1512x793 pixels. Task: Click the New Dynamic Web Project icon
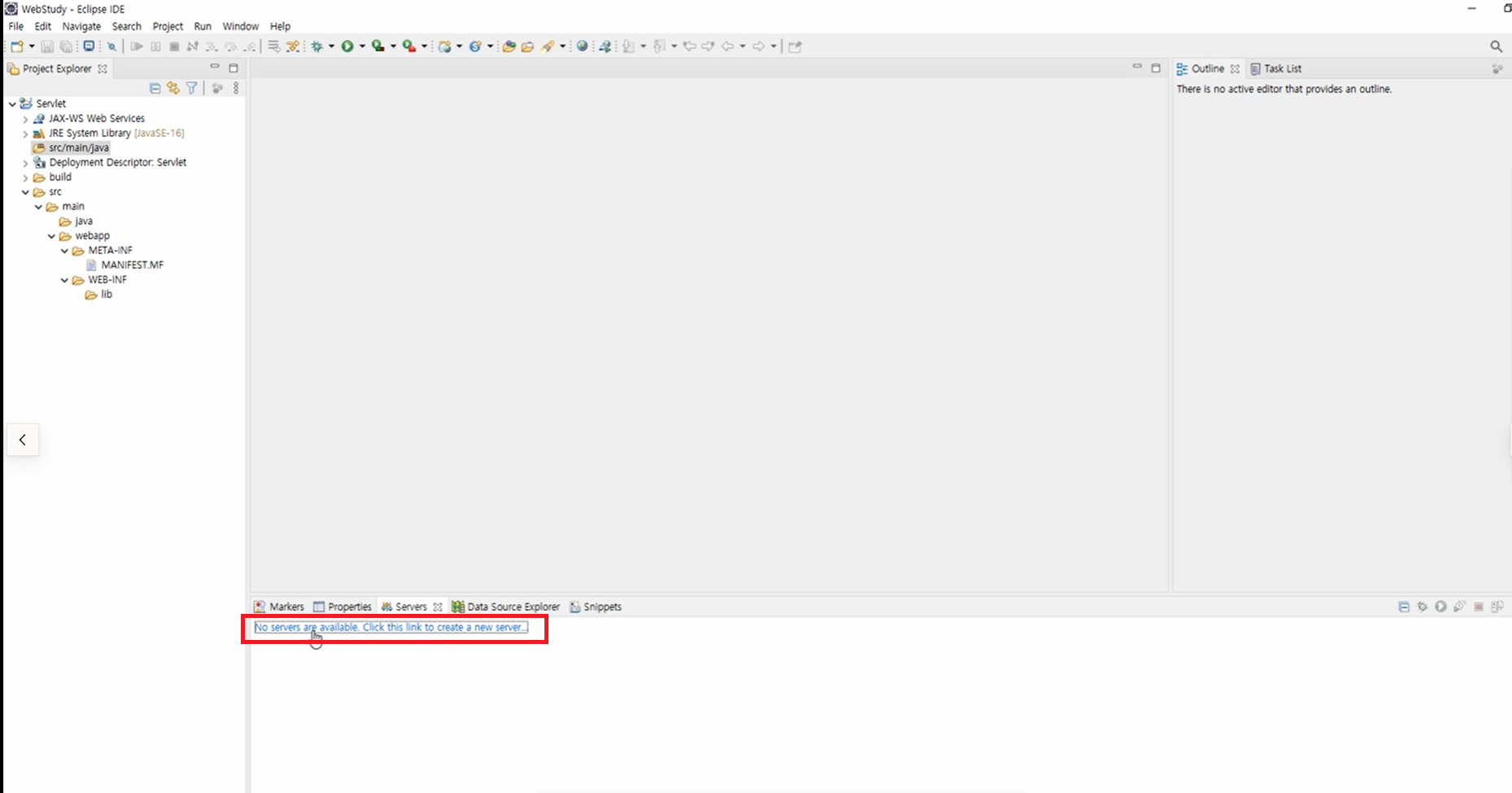tap(445, 46)
